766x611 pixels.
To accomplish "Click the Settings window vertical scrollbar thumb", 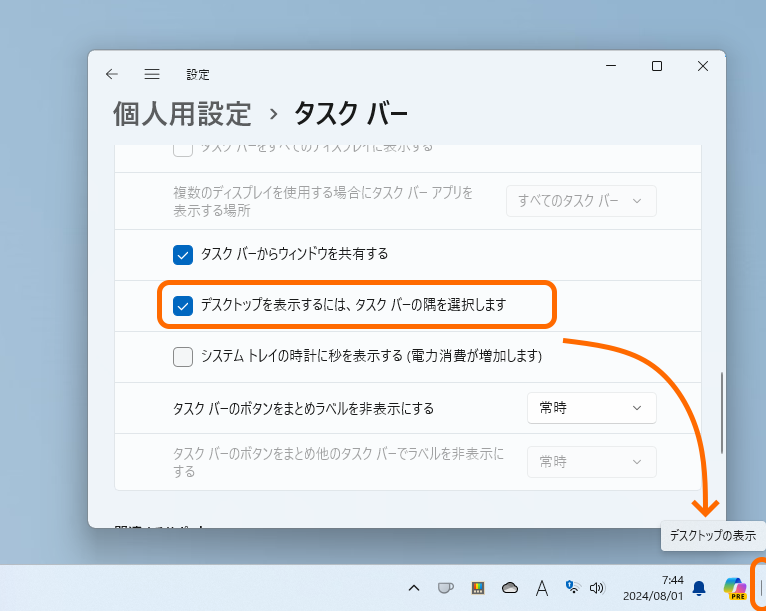I will [x=722, y=413].
